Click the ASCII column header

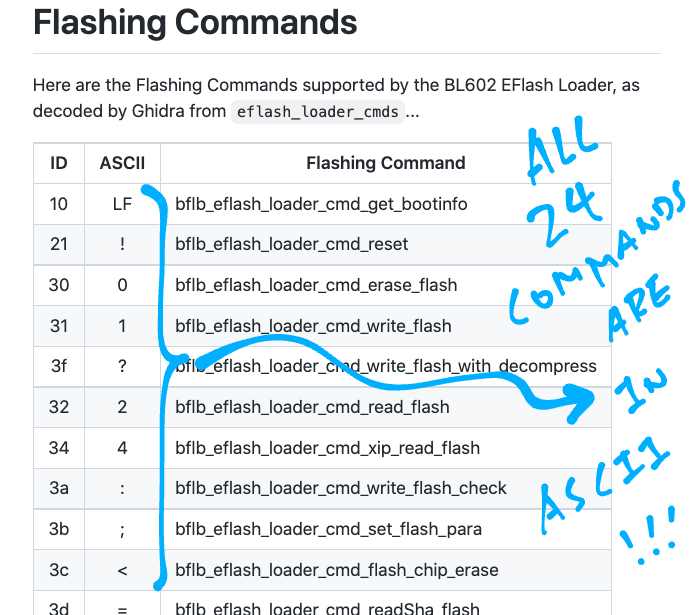[x=122, y=163]
